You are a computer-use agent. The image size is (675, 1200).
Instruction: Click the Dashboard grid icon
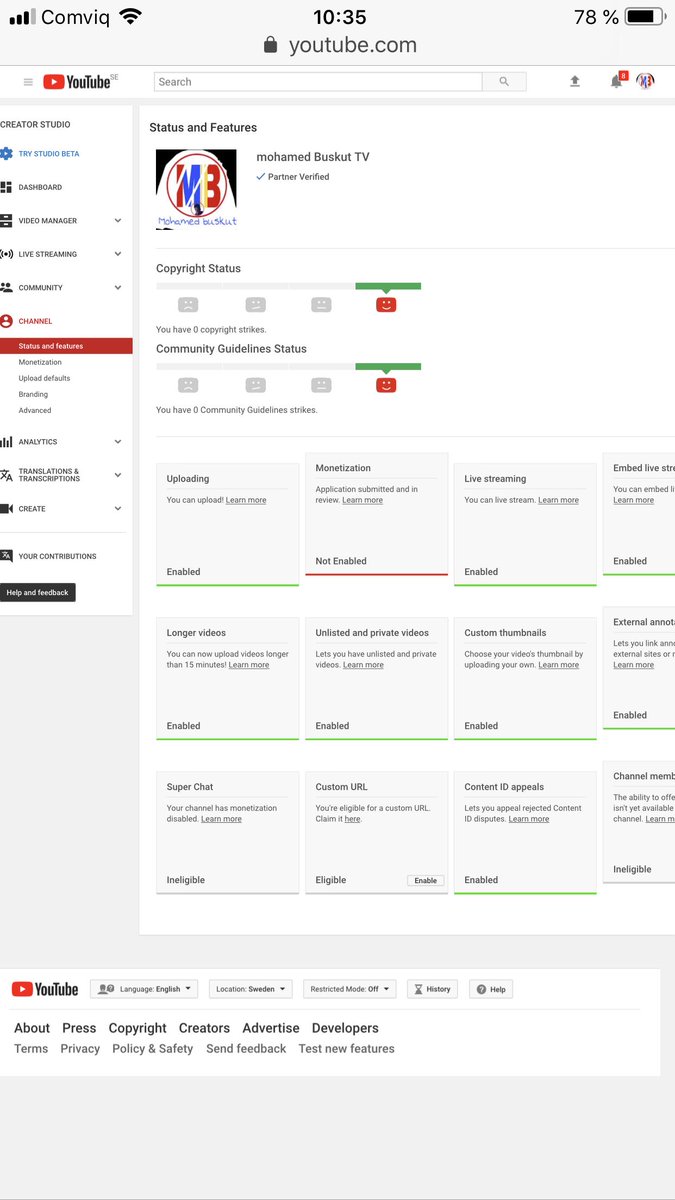pos(6,187)
